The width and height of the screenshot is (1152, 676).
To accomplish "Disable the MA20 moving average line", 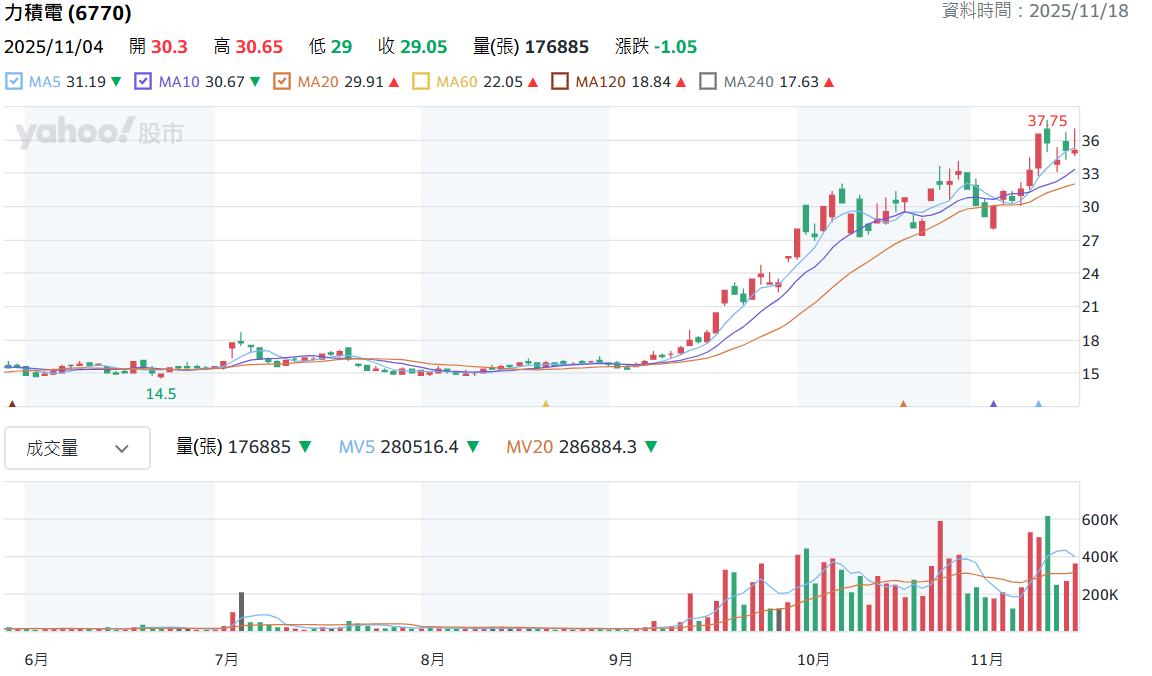I will [x=281, y=82].
